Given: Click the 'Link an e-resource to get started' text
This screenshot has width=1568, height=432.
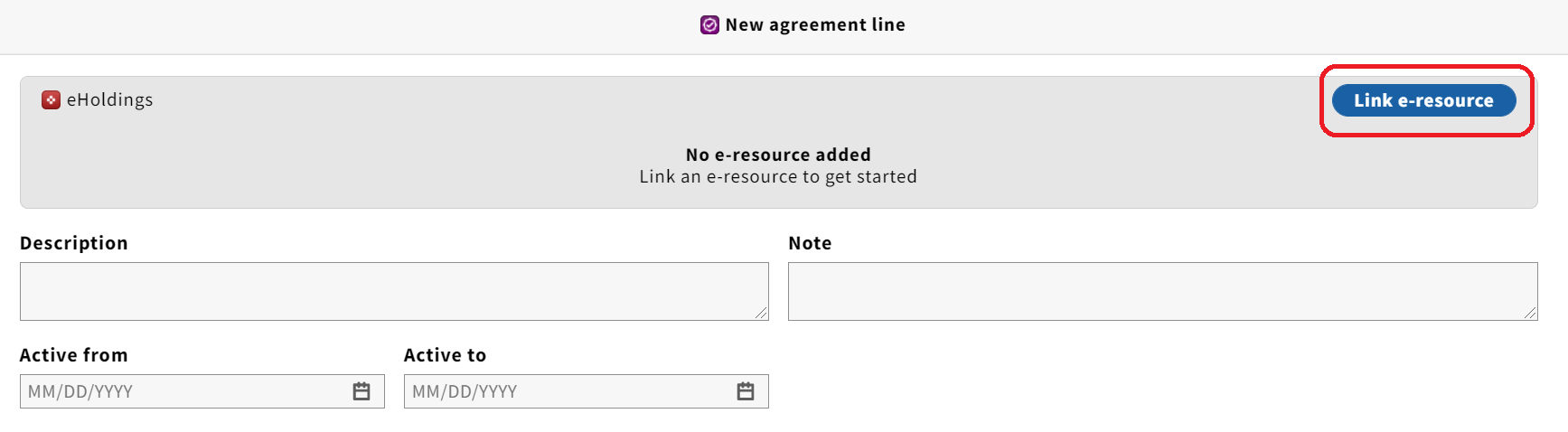Looking at the screenshot, I should tap(778, 176).
